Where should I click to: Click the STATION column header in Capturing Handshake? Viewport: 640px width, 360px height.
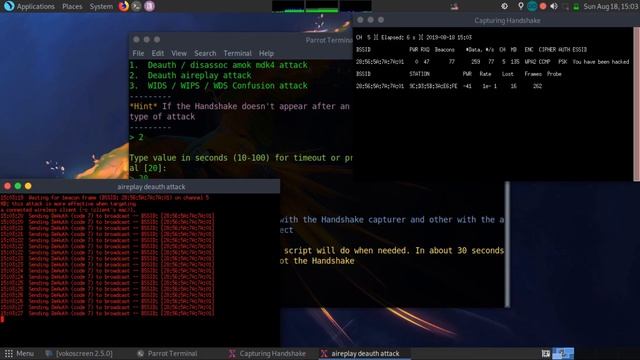pos(419,74)
